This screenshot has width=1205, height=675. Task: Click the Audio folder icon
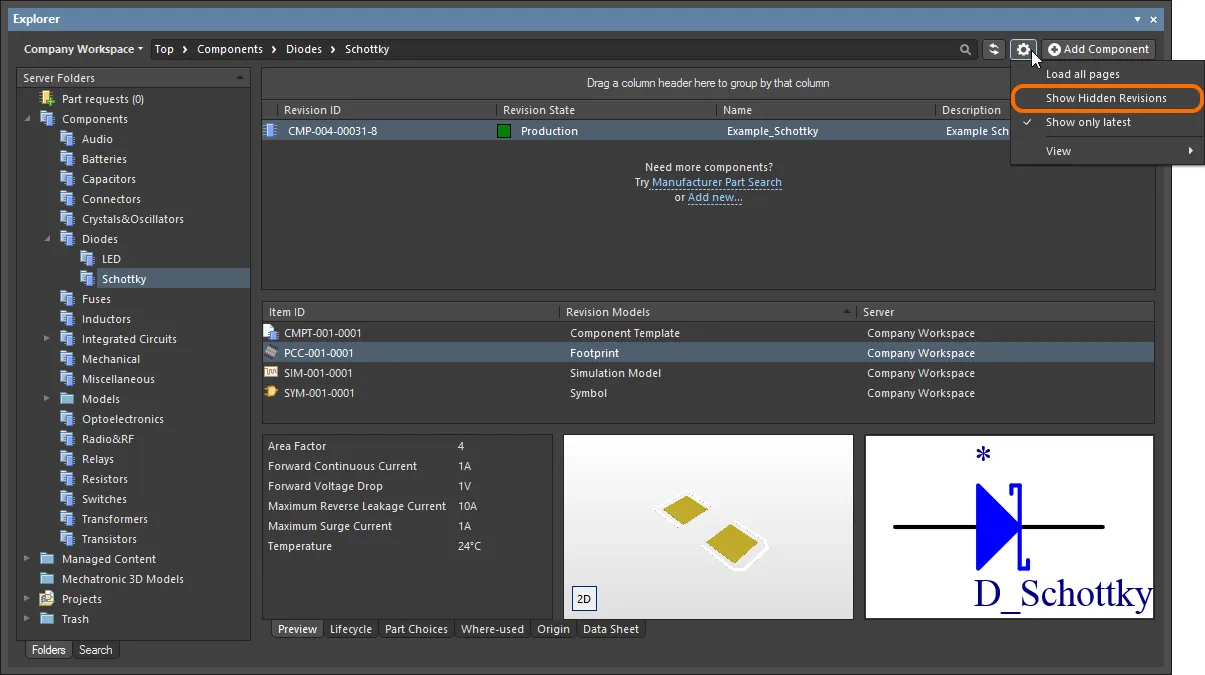67,139
